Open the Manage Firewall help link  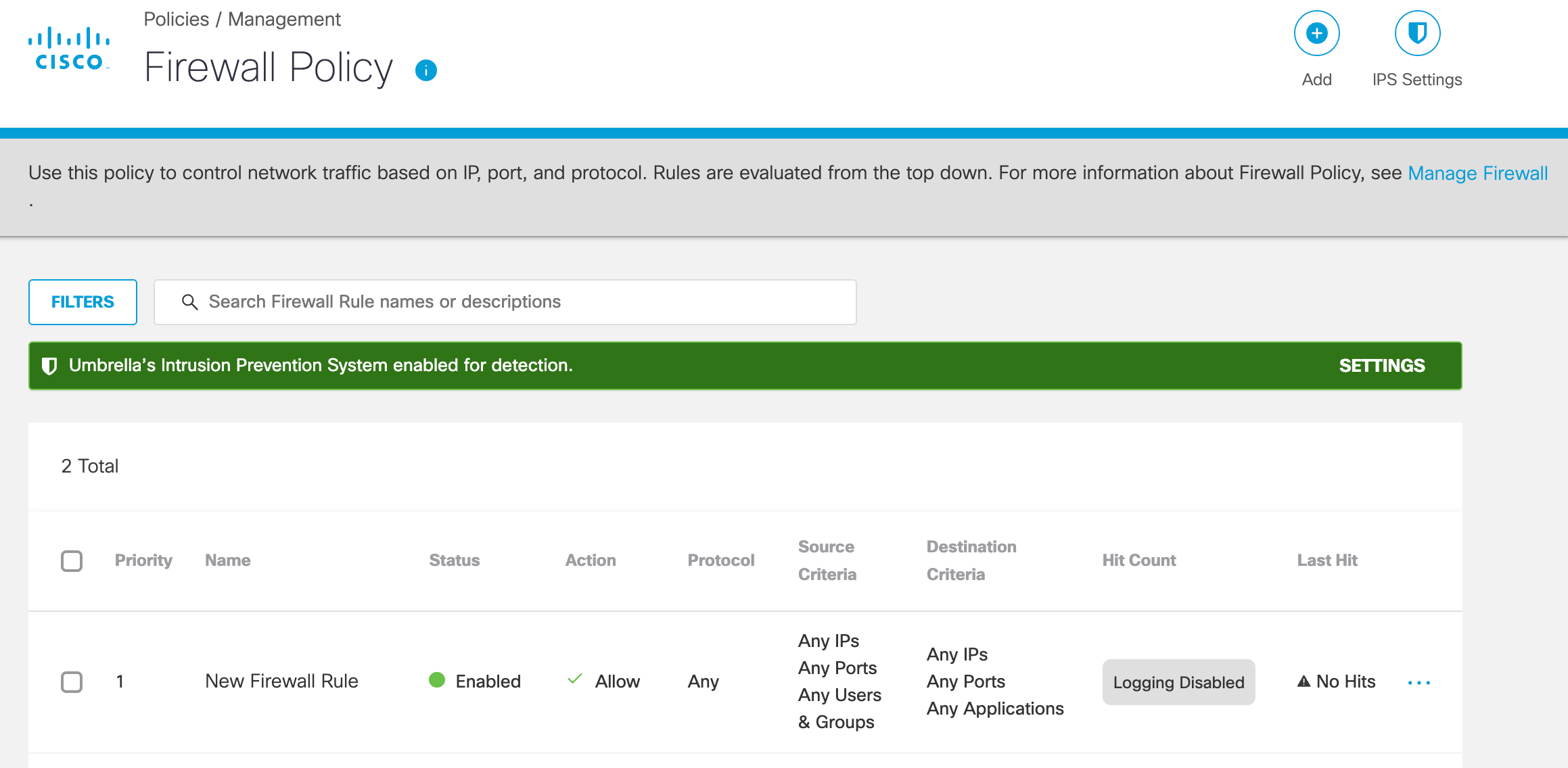(x=1477, y=173)
